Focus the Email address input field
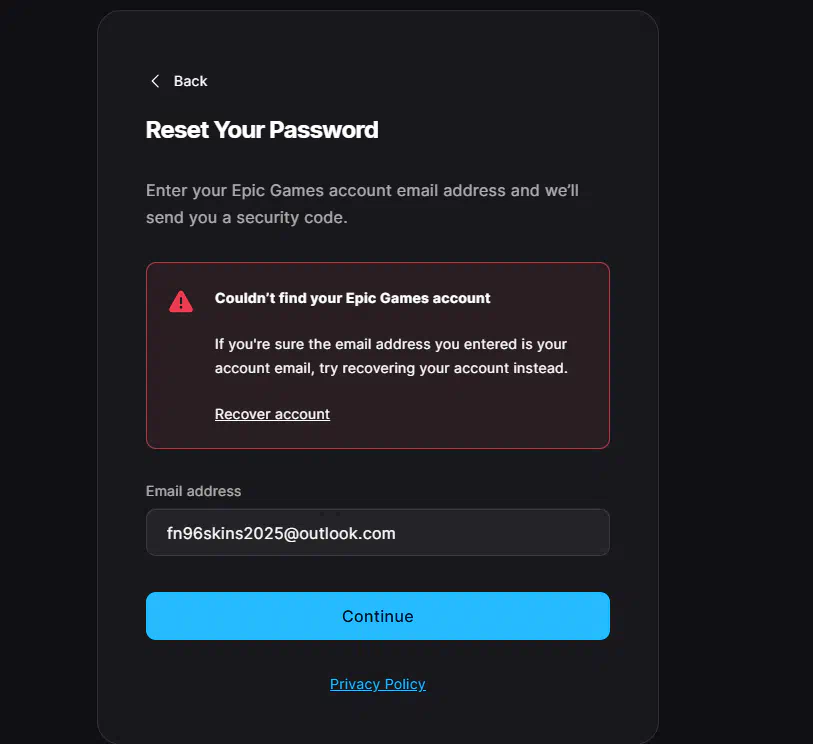 (377, 532)
